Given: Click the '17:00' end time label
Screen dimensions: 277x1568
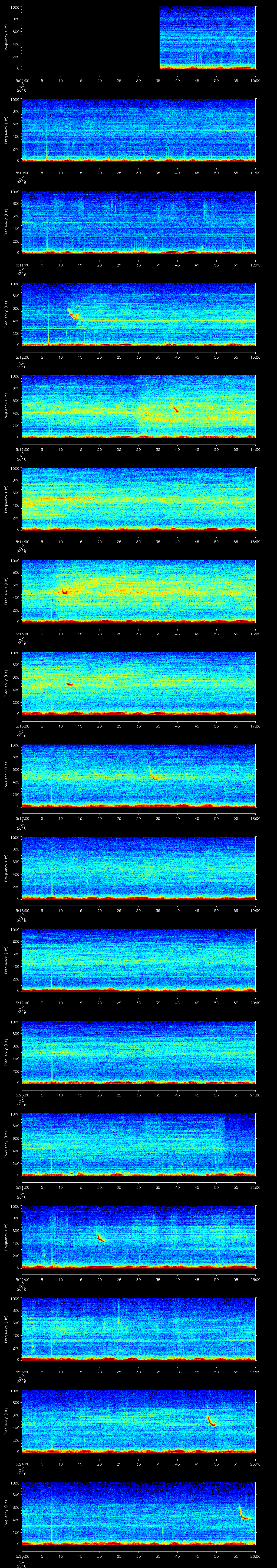Looking at the screenshot, I should click(255, 726).
